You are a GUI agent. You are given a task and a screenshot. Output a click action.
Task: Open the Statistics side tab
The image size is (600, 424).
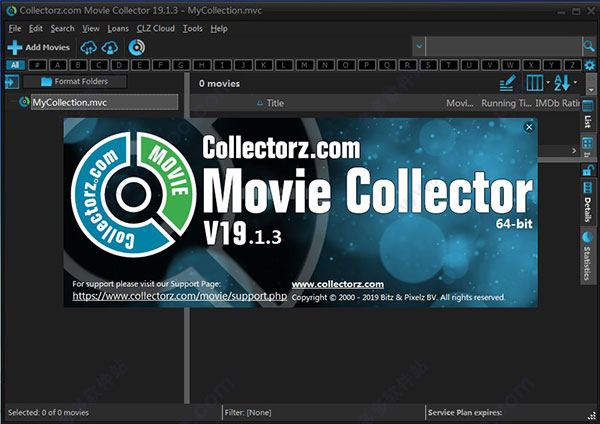[x=587, y=256]
